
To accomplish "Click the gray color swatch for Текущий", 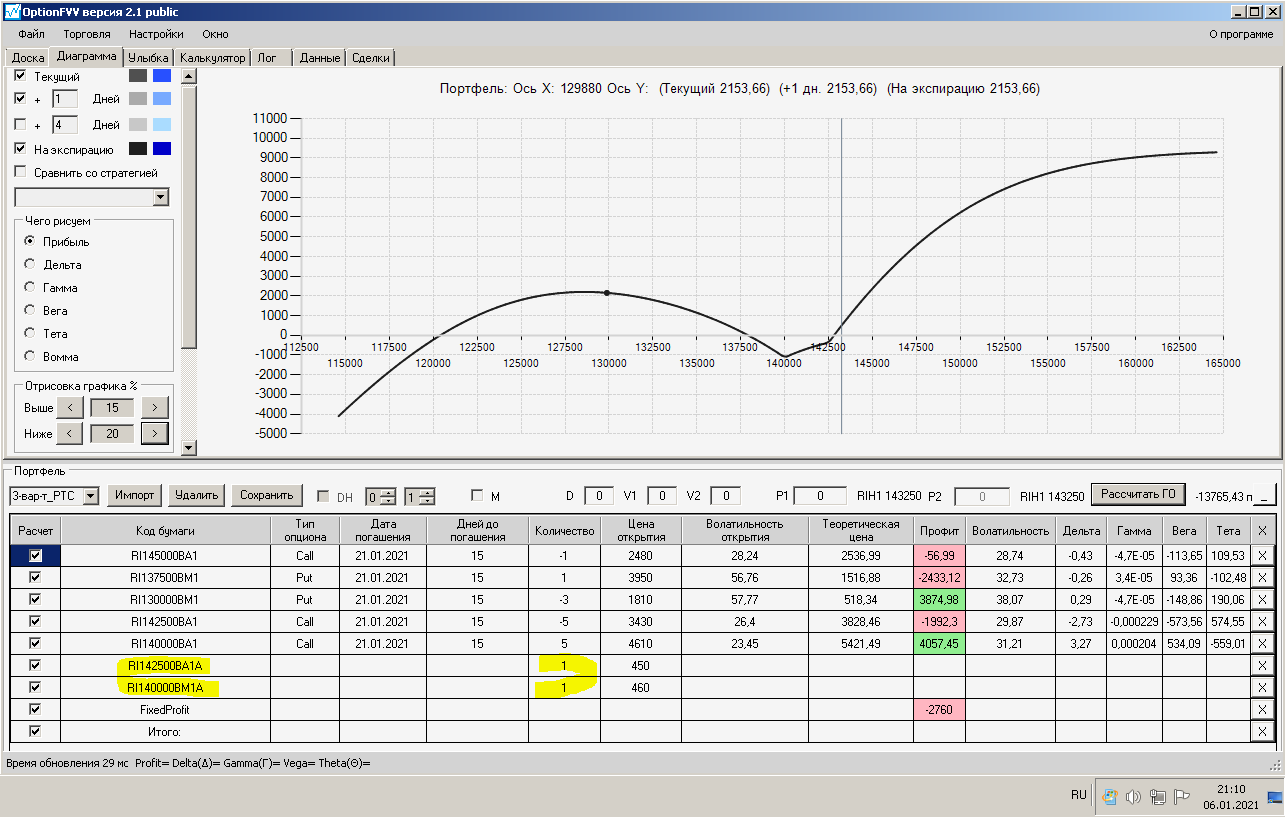I will 138,76.
